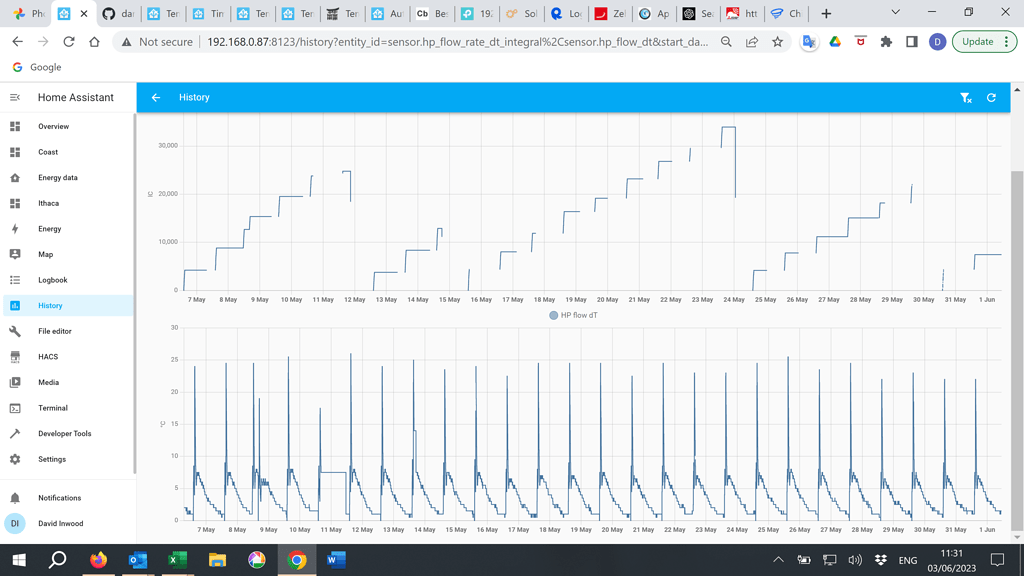Launch Excel from the taskbar
1024x576 pixels.
[177, 560]
